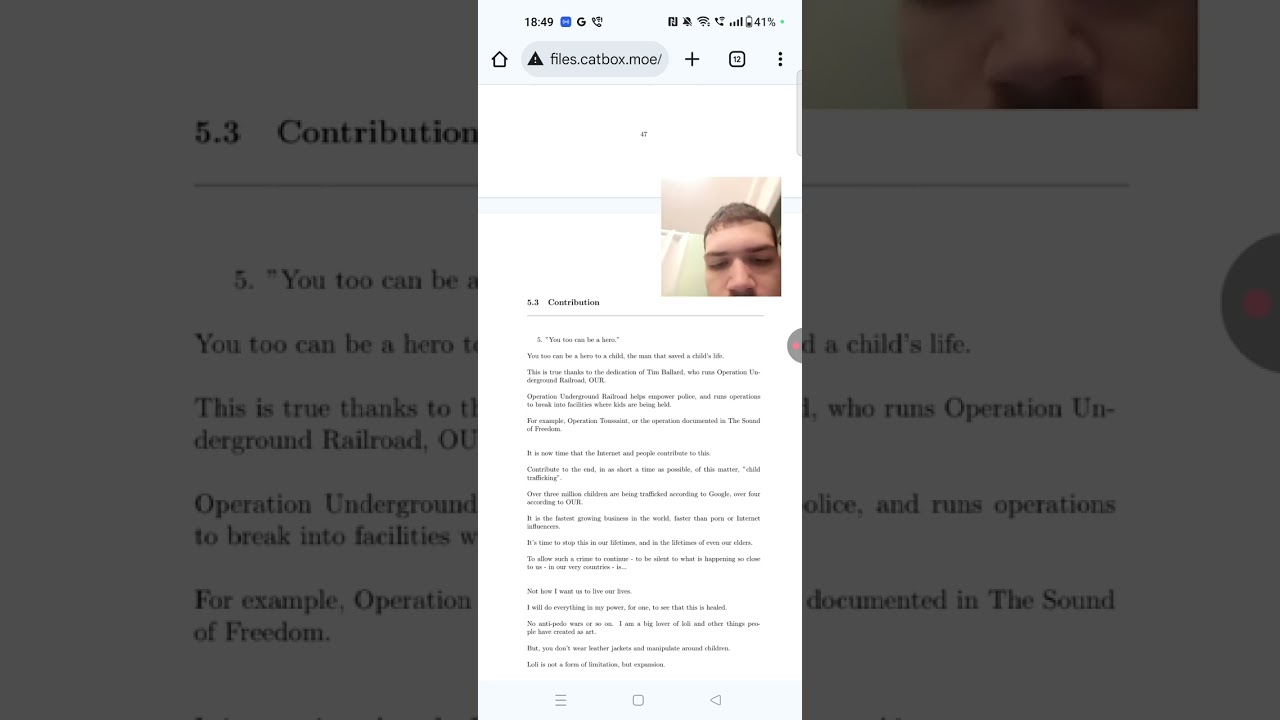Viewport: 1280px width, 720px height.
Task: Tap the "5.3 Contribution" section heading
Action: (x=563, y=302)
